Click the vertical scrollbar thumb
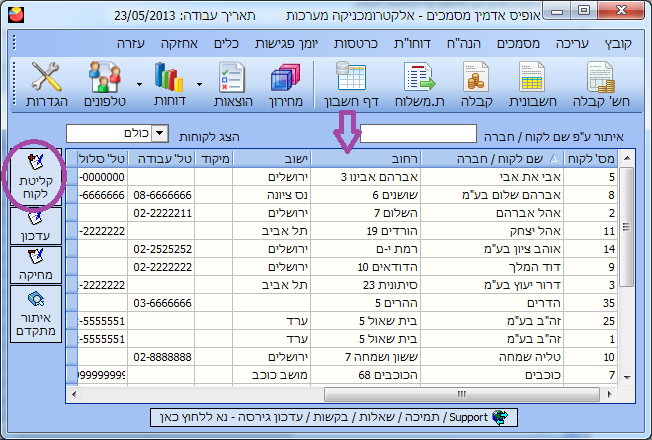This screenshot has width=652, height=440. pos(626,227)
